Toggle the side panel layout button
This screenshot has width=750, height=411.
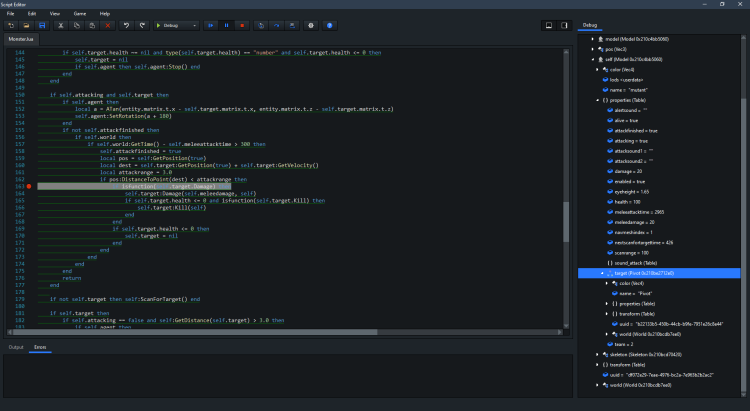564,25
